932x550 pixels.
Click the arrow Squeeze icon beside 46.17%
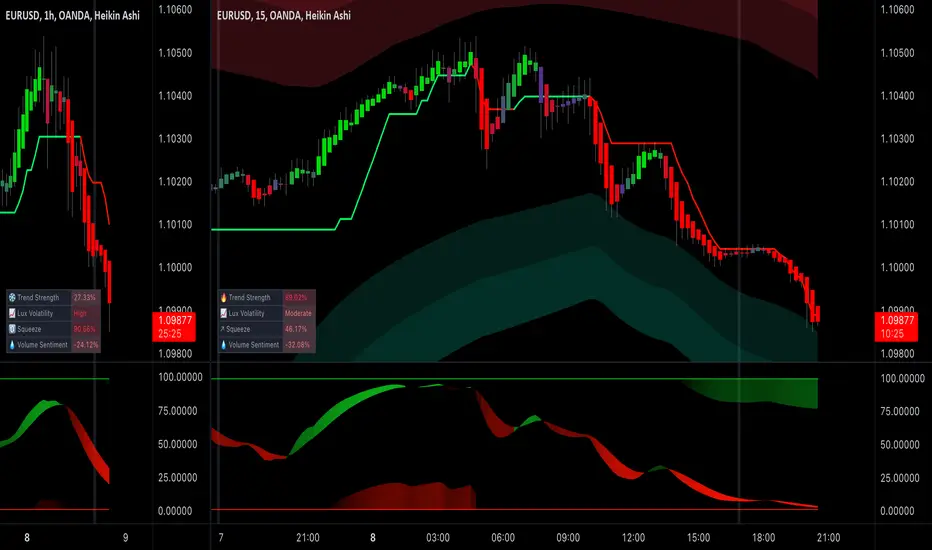coord(223,329)
